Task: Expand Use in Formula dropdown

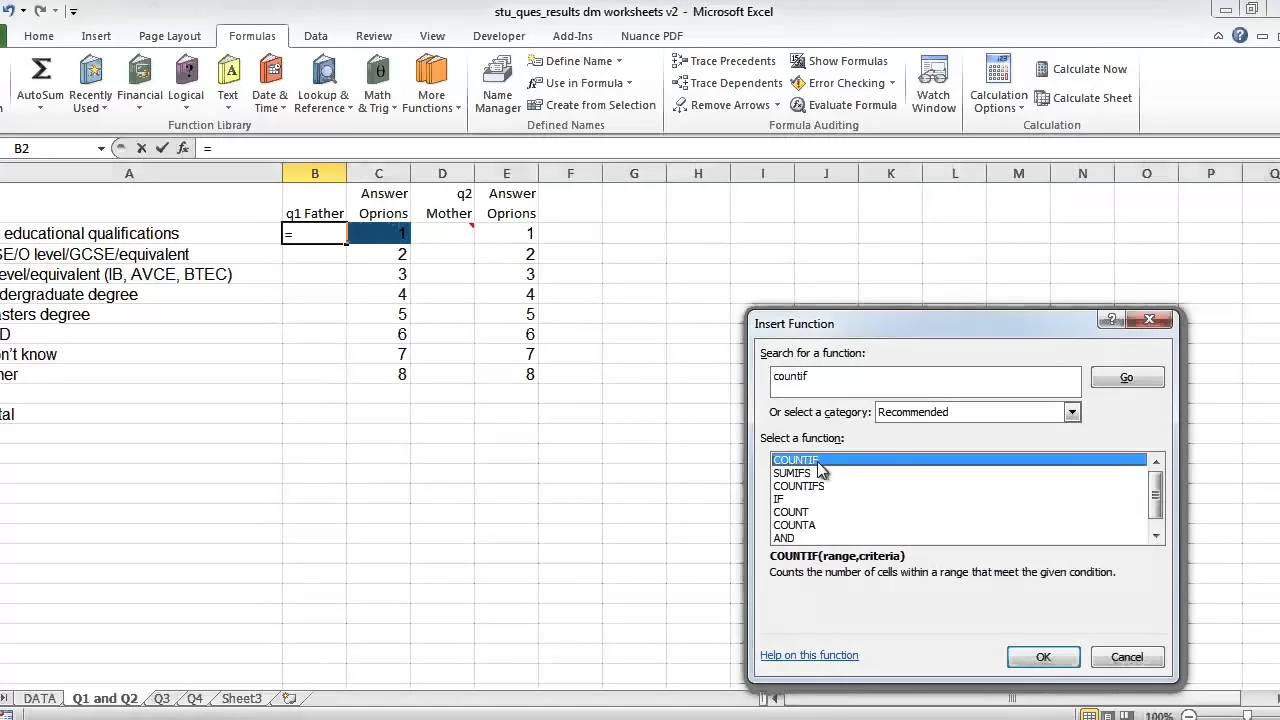Action: pyautogui.click(x=629, y=83)
